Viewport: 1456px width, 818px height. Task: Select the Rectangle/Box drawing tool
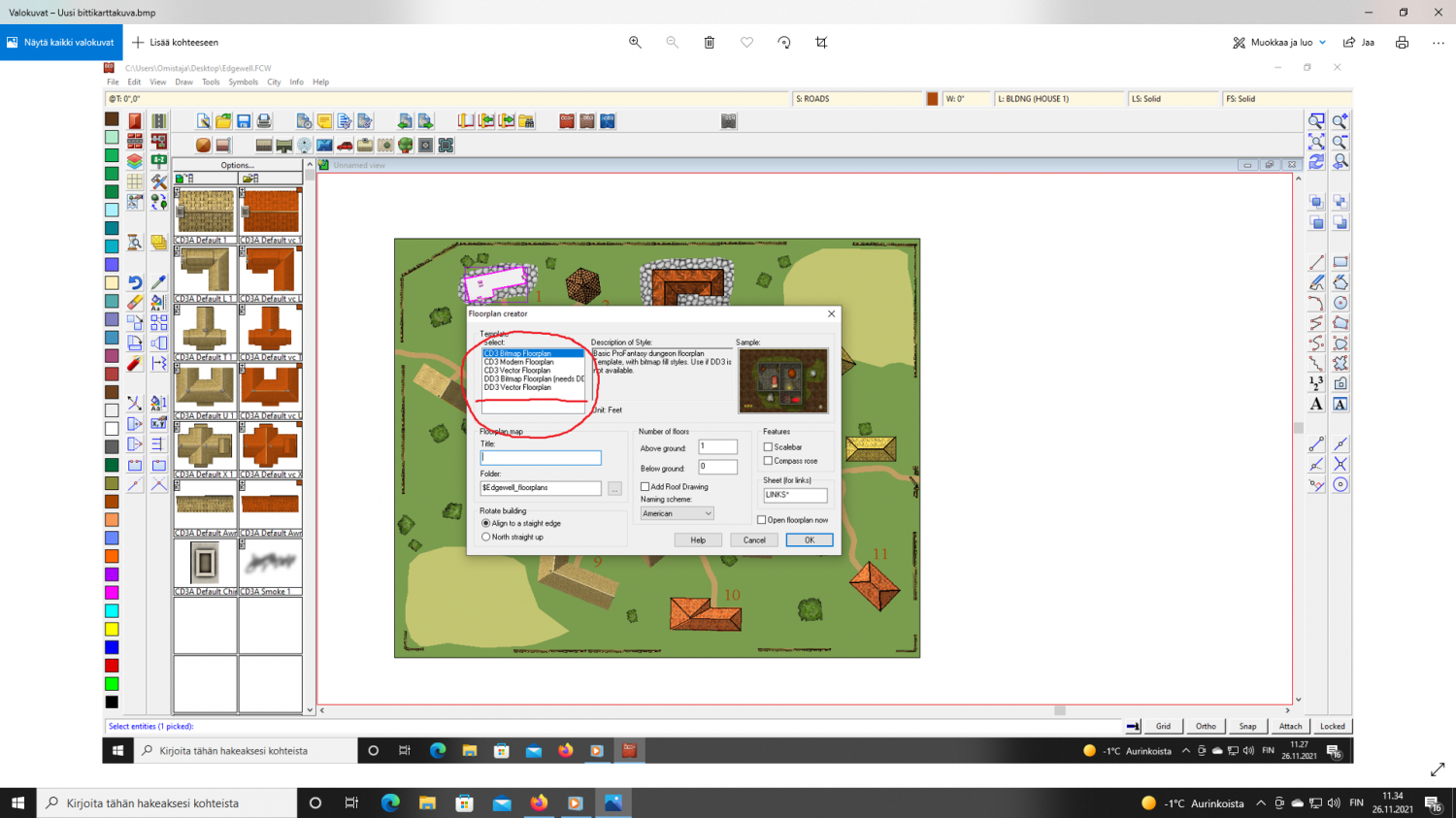point(1340,262)
